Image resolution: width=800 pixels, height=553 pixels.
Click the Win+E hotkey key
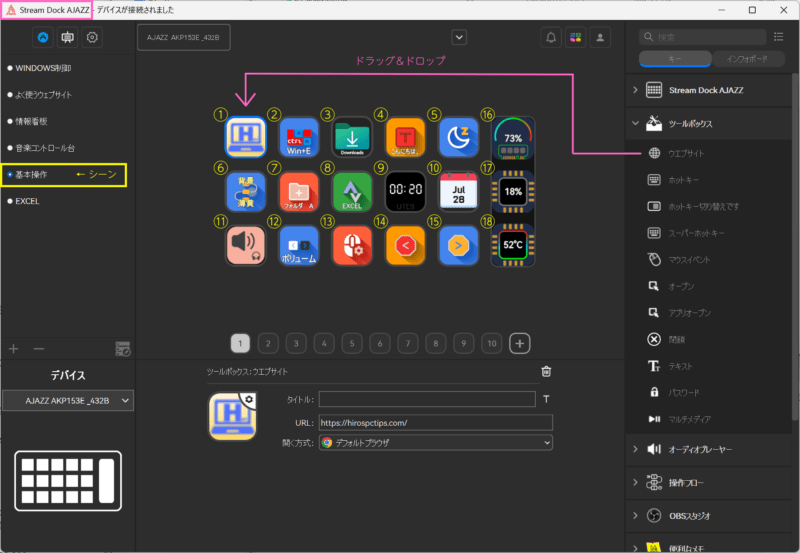[x=299, y=137]
